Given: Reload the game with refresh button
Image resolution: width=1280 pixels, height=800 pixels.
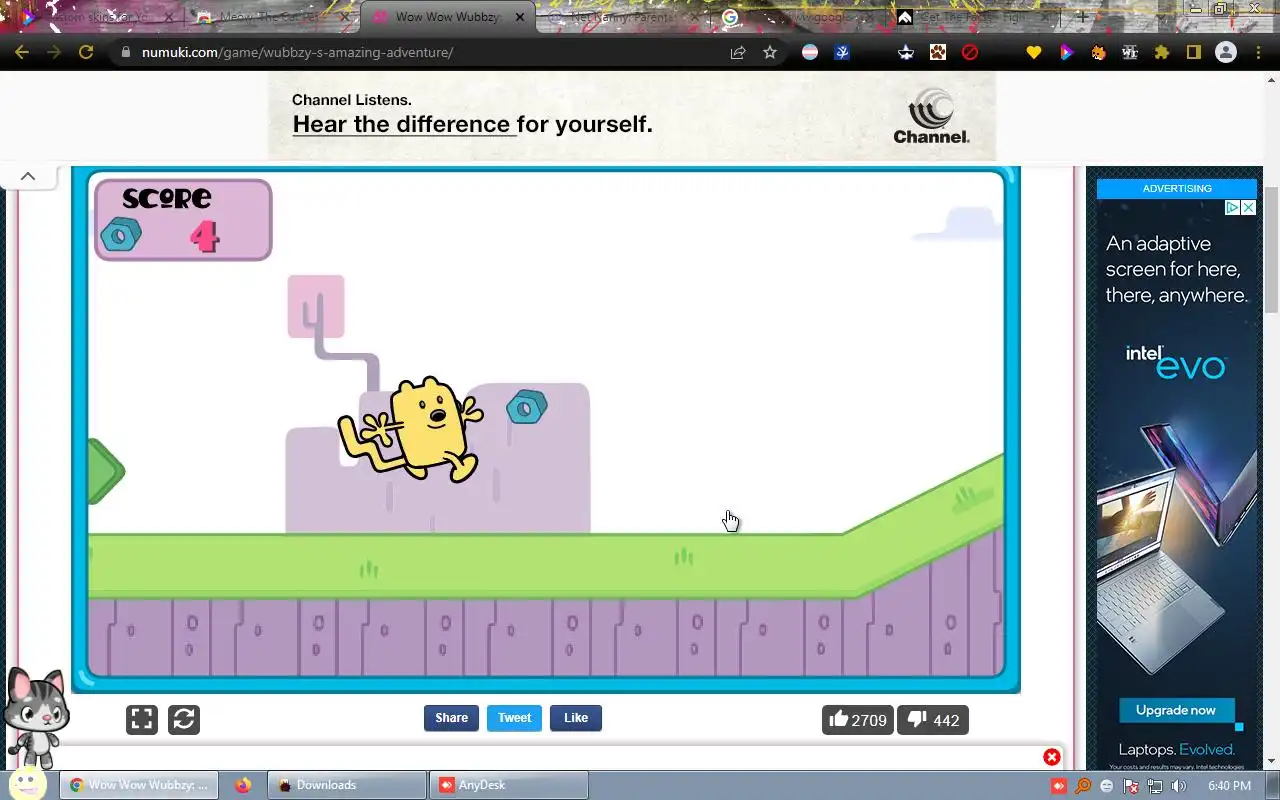Looking at the screenshot, I should point(184,719).
